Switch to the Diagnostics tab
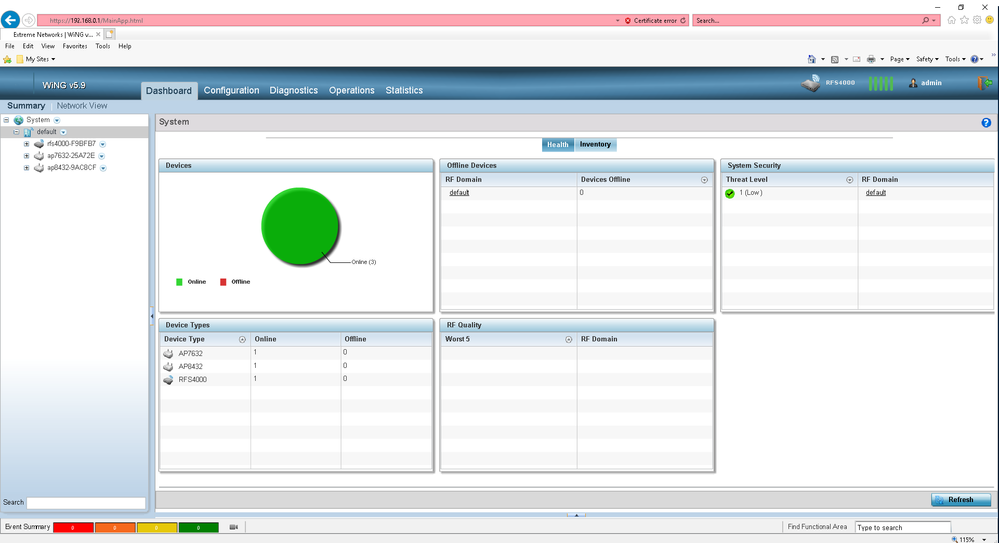The image size is (999, 543). [x=294, y=90]
